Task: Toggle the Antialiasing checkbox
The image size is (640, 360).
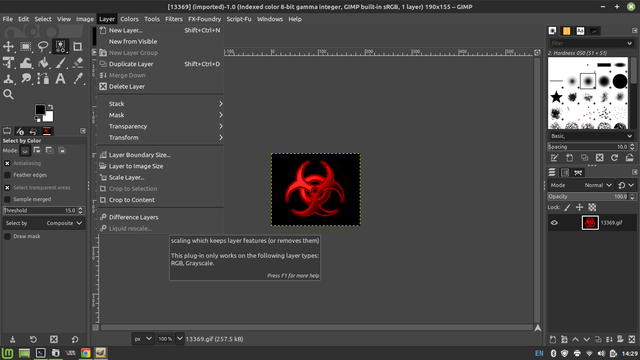Action: tap(7, 163)
